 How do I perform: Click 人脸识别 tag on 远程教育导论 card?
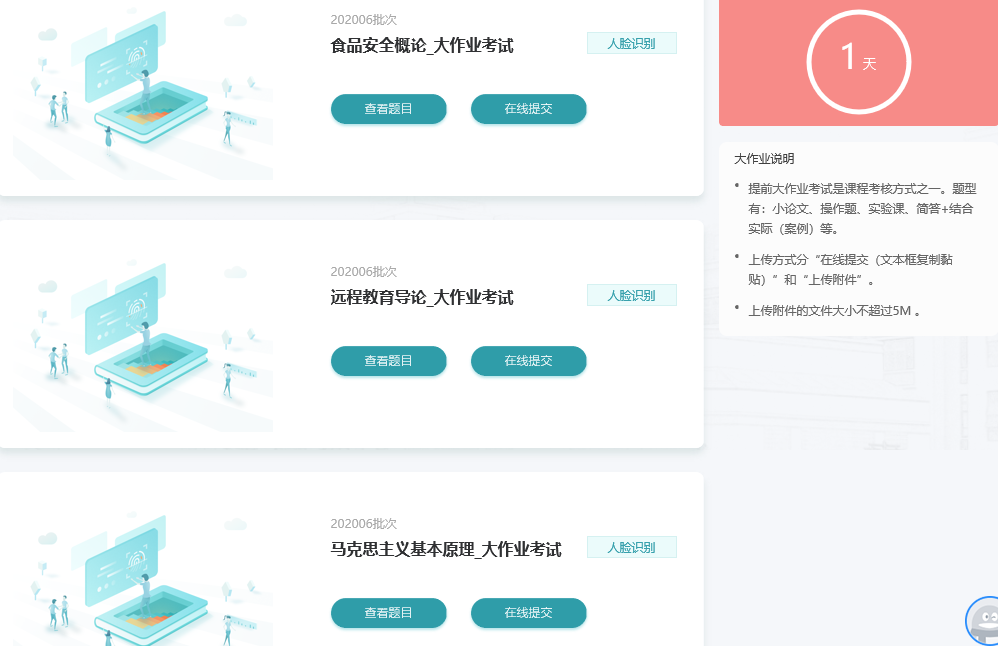631,295
